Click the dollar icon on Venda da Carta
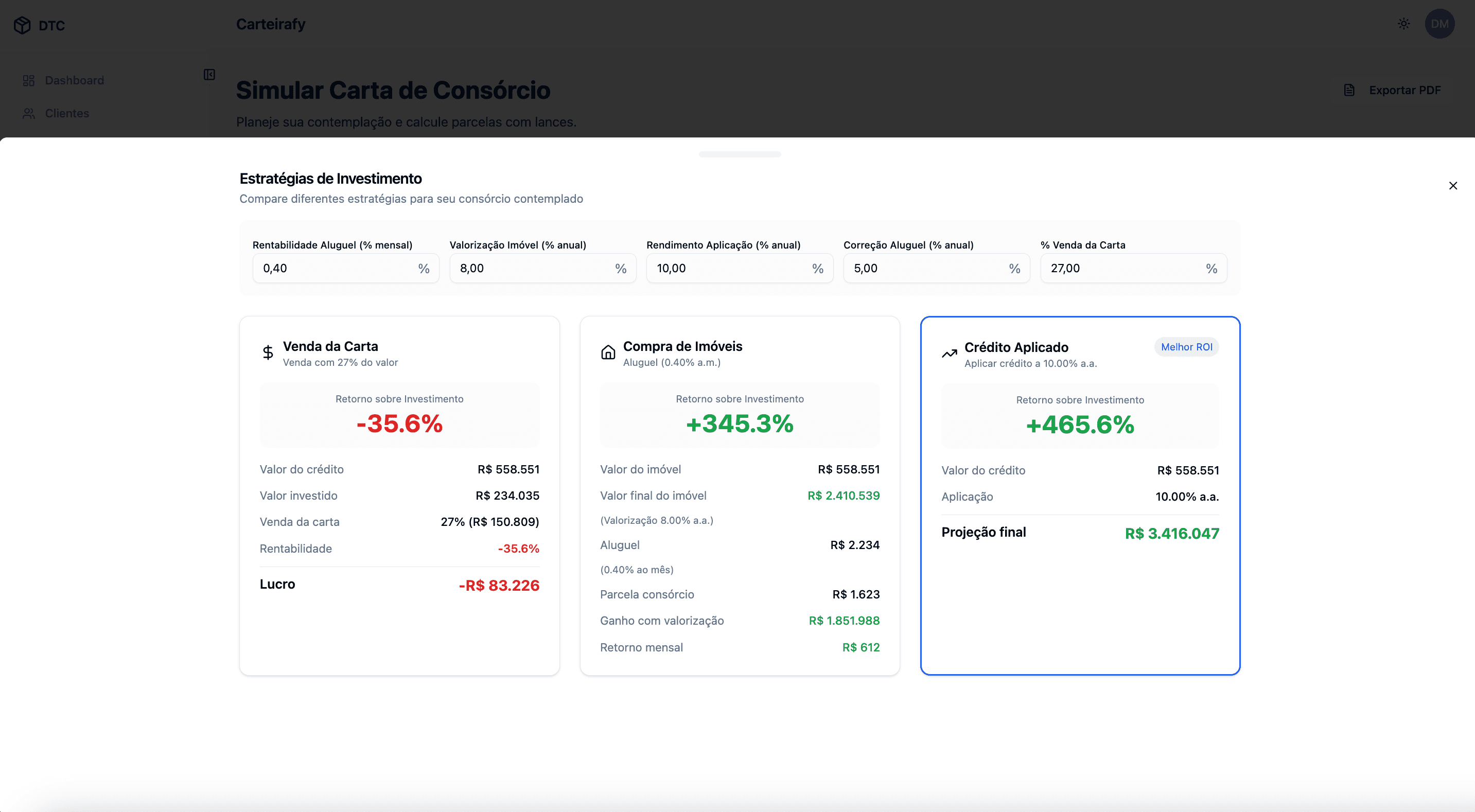Viewport: 1475px width, 812px height. (x=268, y=351)
